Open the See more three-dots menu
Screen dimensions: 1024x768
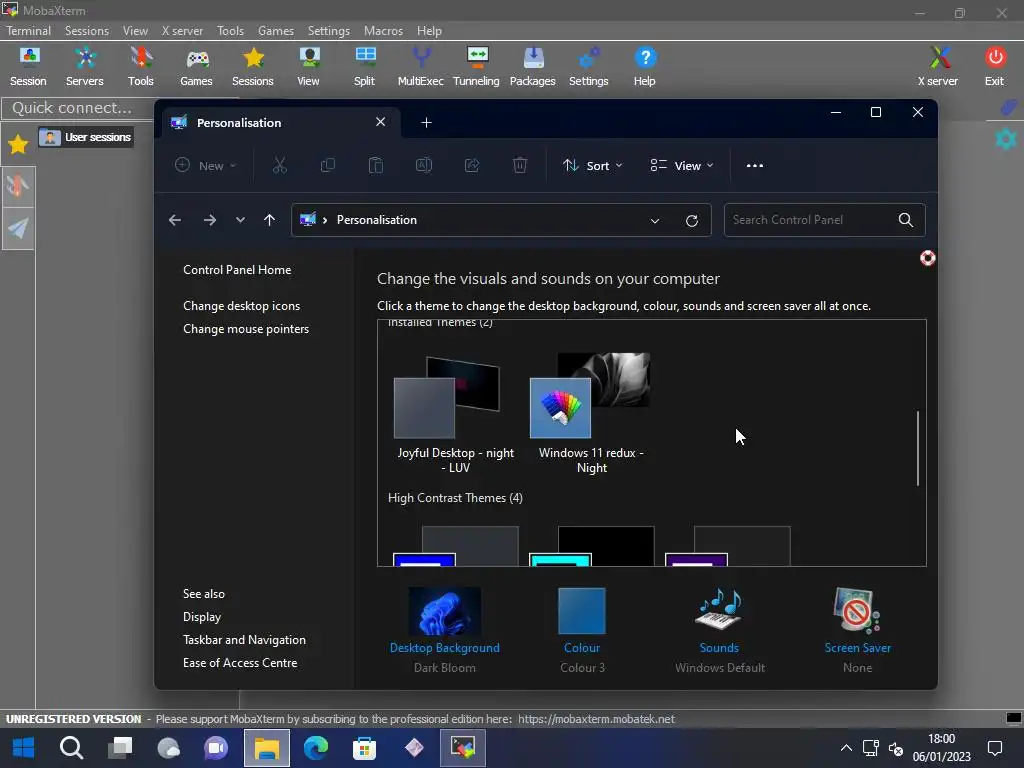click(755, 165)
